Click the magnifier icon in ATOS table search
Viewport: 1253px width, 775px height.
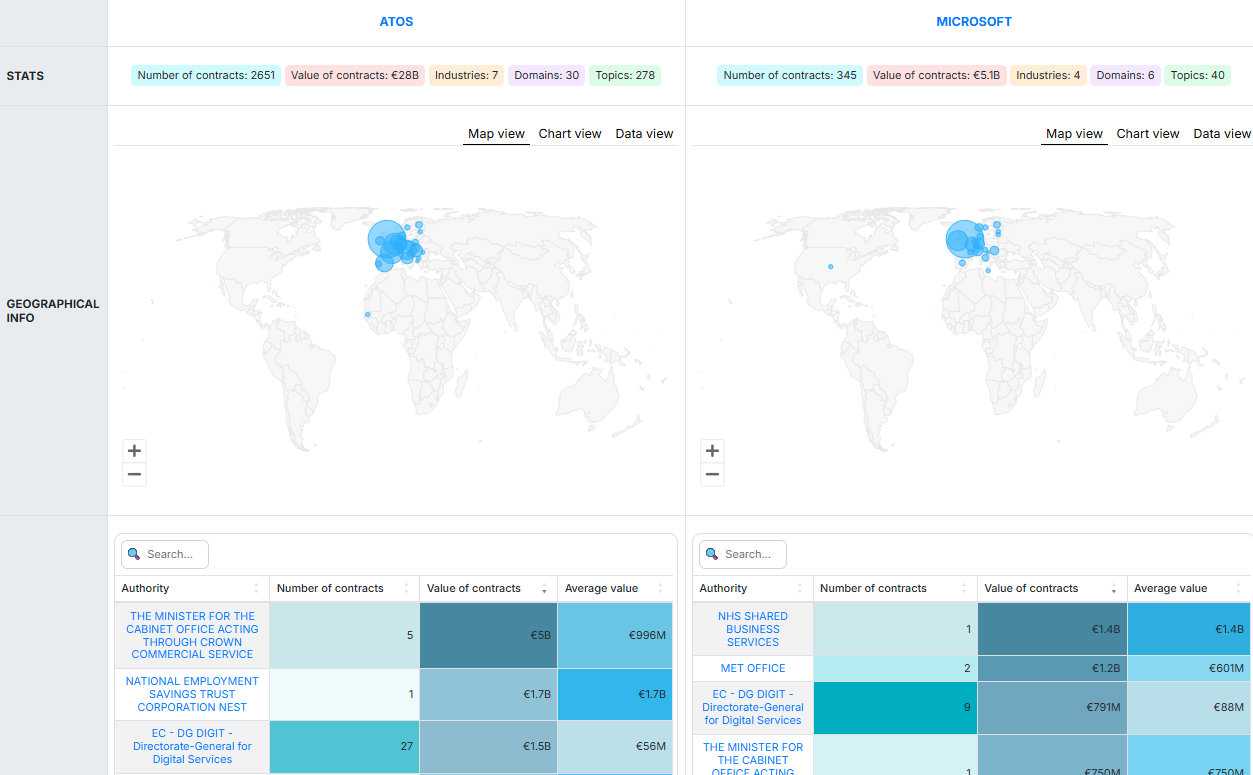pos(135,554)
